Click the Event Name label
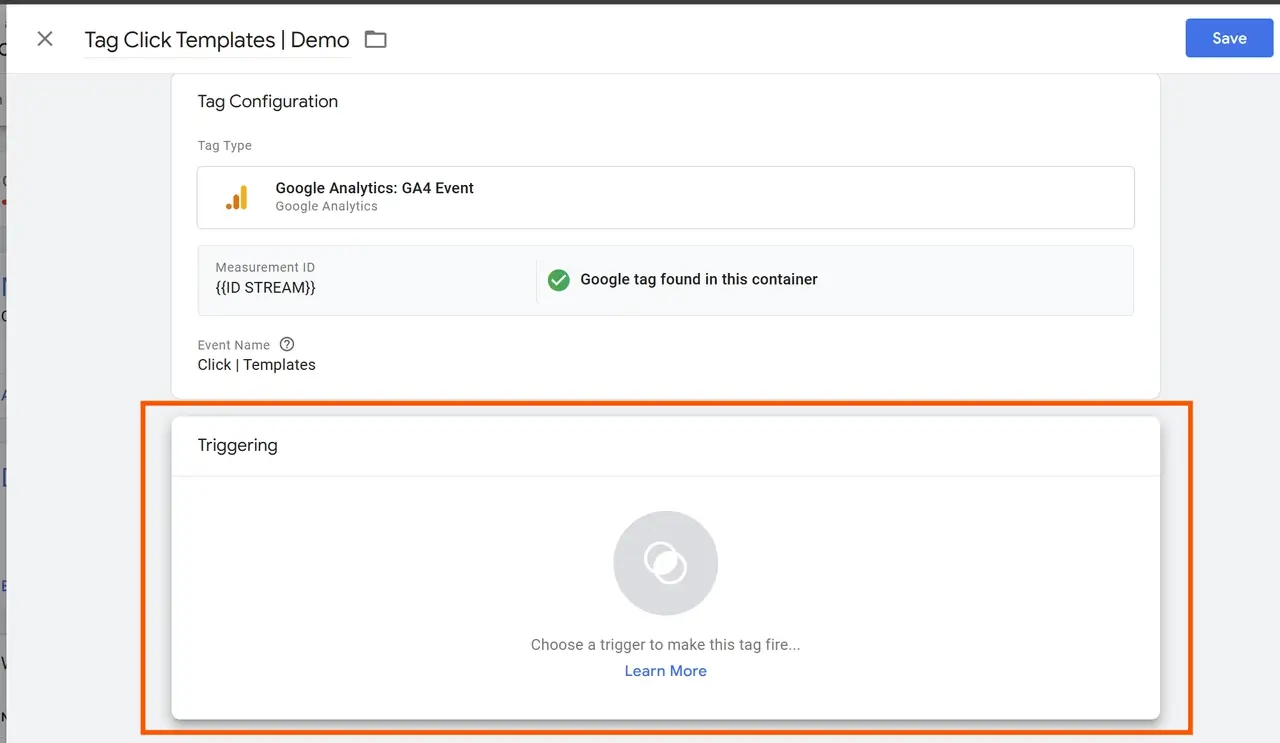1280x743 pixels. tap(234, 345)
